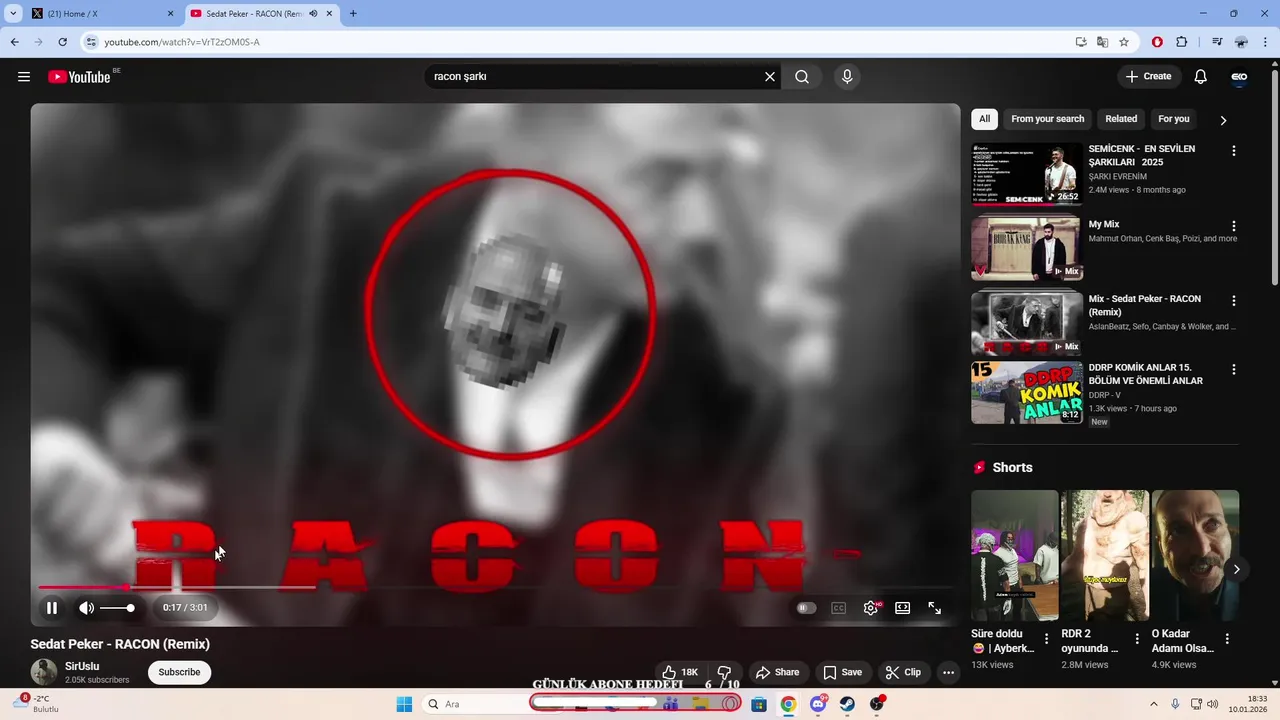Open the player settings gear

pos(871,608)
